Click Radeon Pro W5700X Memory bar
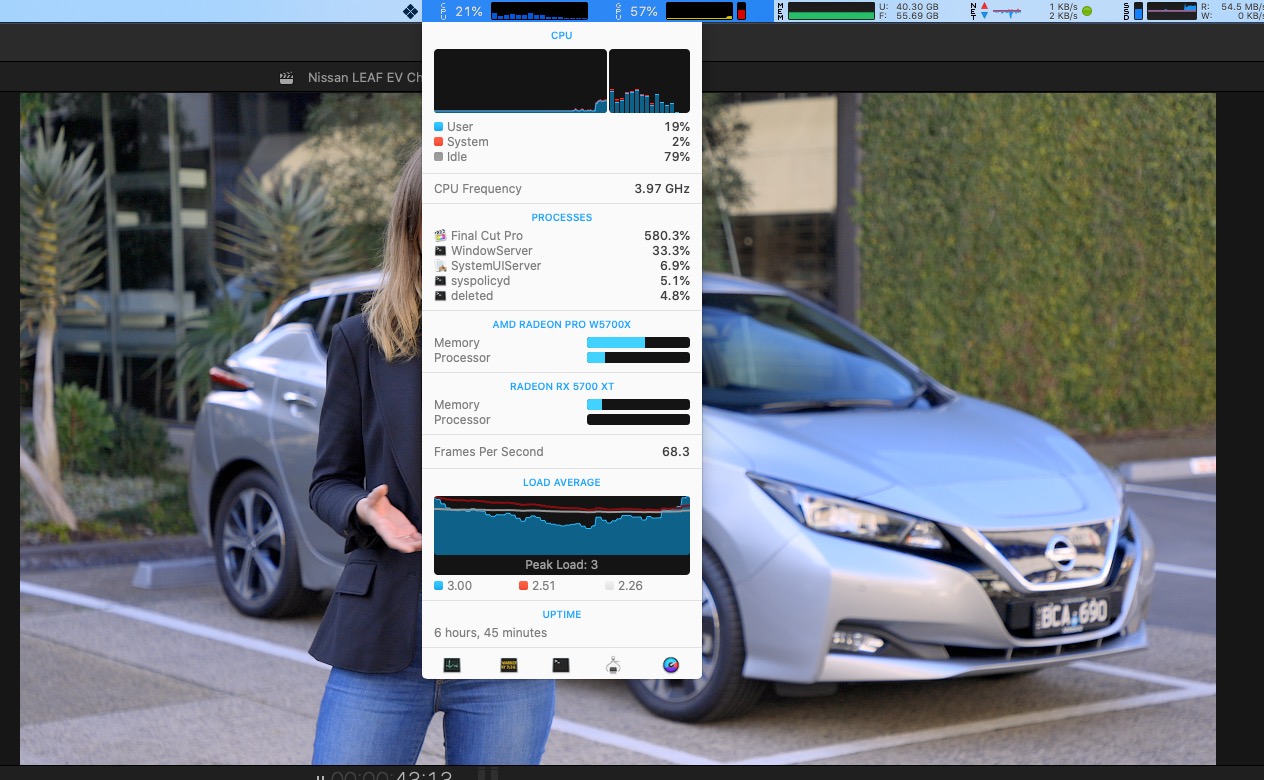This screenshot has height=780, width=1264. [x=638, y=343]
